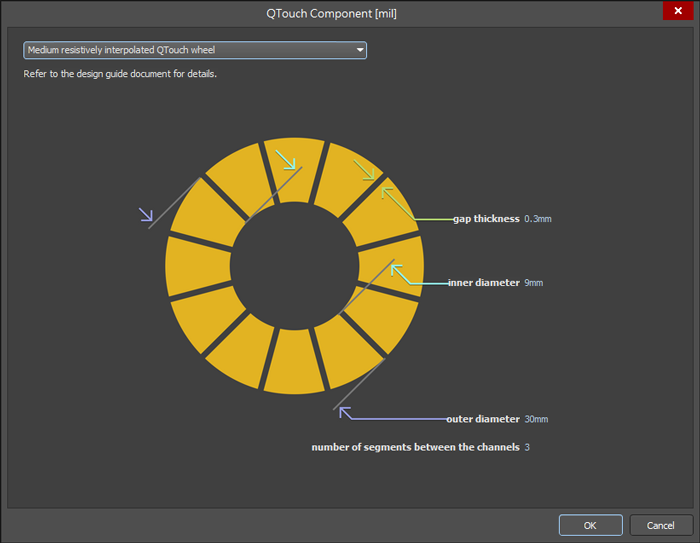The height and width of the screenshot is (543, 700).
Task: Confirm the dialog with OK
Action: coord(590,525)
